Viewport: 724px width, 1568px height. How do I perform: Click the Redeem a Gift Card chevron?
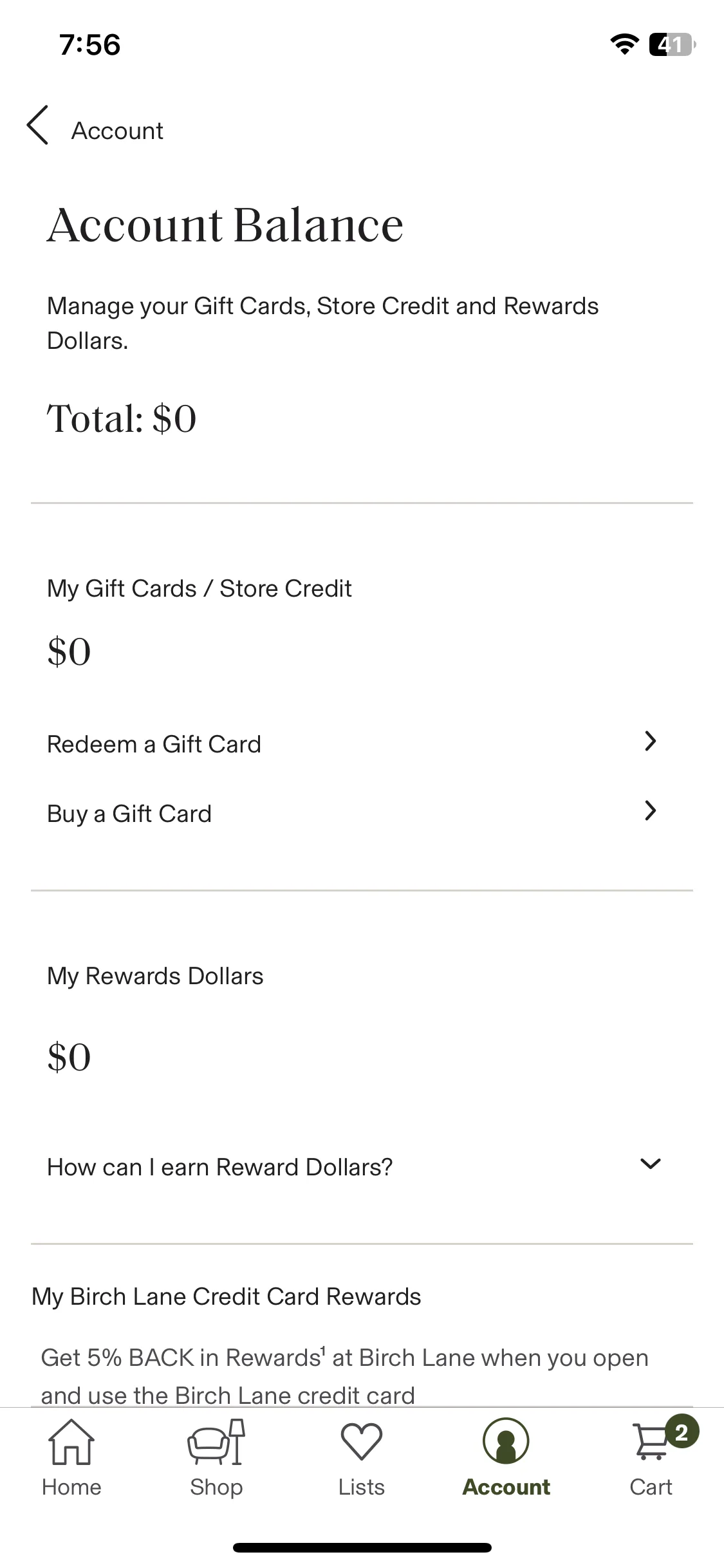651,742
